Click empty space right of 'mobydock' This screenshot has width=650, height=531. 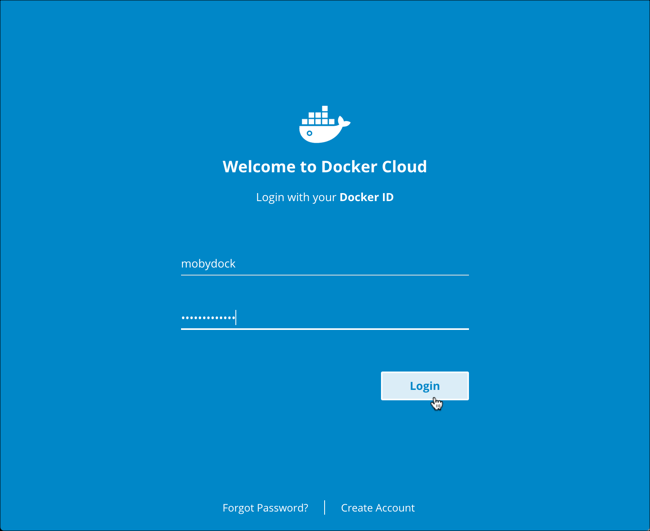tap(350, 264)
